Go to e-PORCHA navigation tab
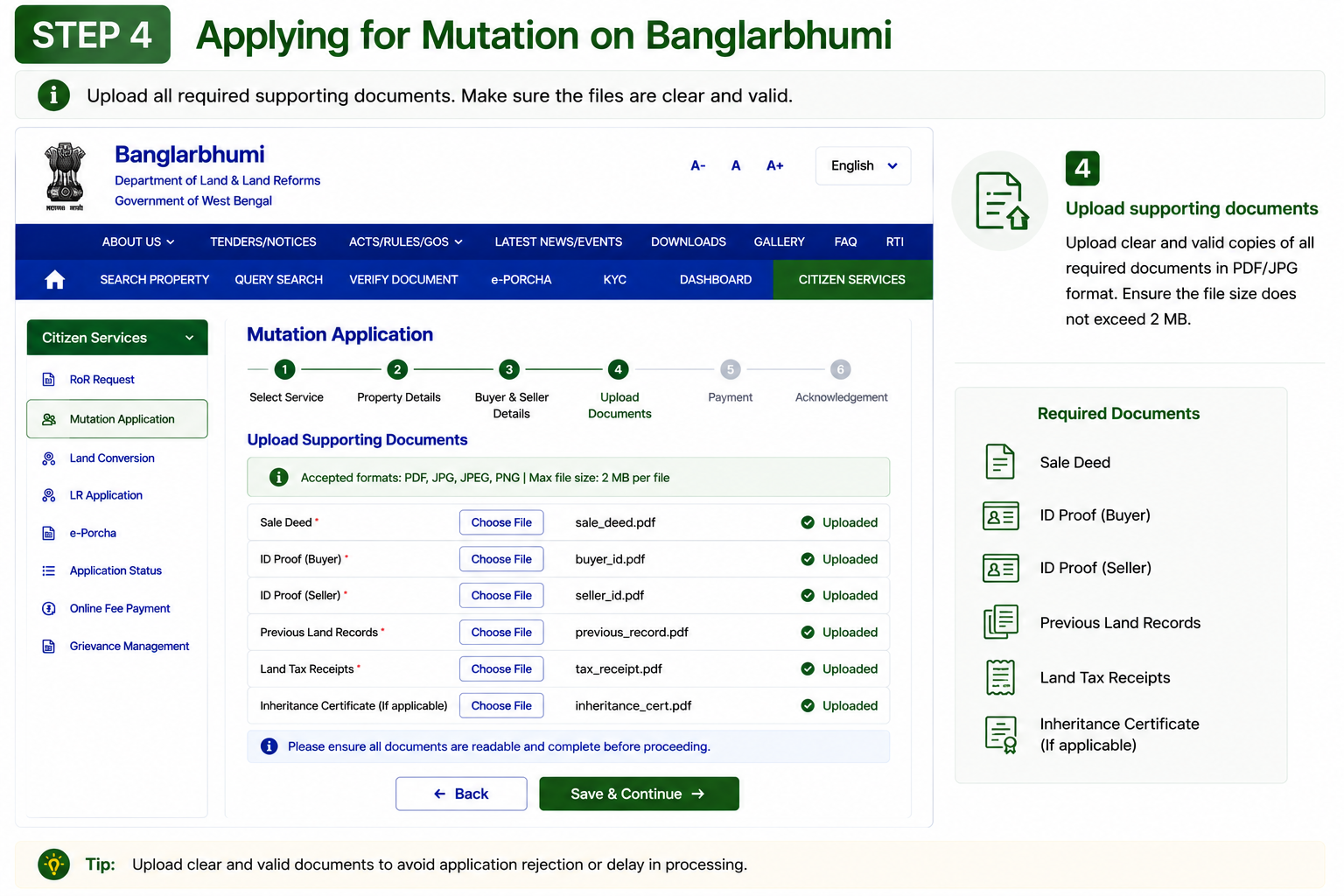The height and width of the screenshot is (896, 1344). point(521,279)
